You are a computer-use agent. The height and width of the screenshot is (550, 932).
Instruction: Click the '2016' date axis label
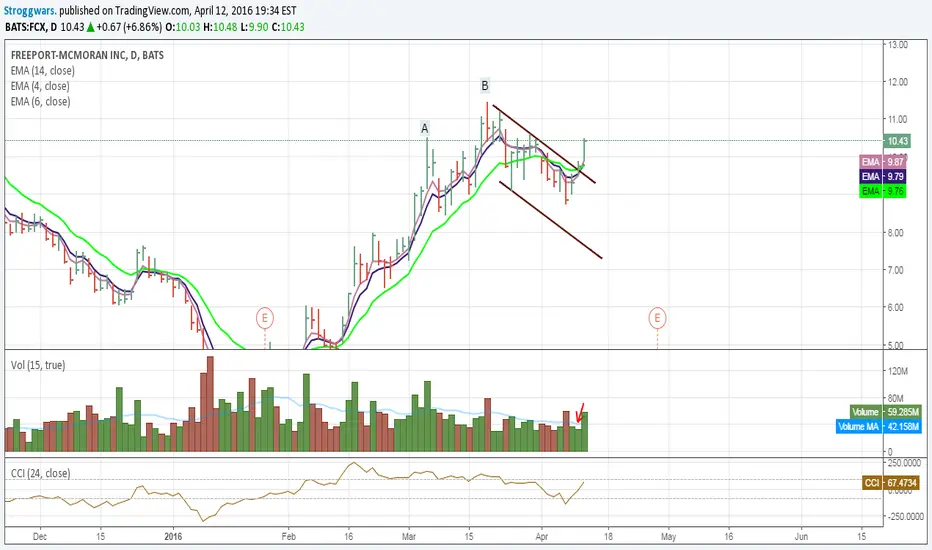click(x=173, y=536)
